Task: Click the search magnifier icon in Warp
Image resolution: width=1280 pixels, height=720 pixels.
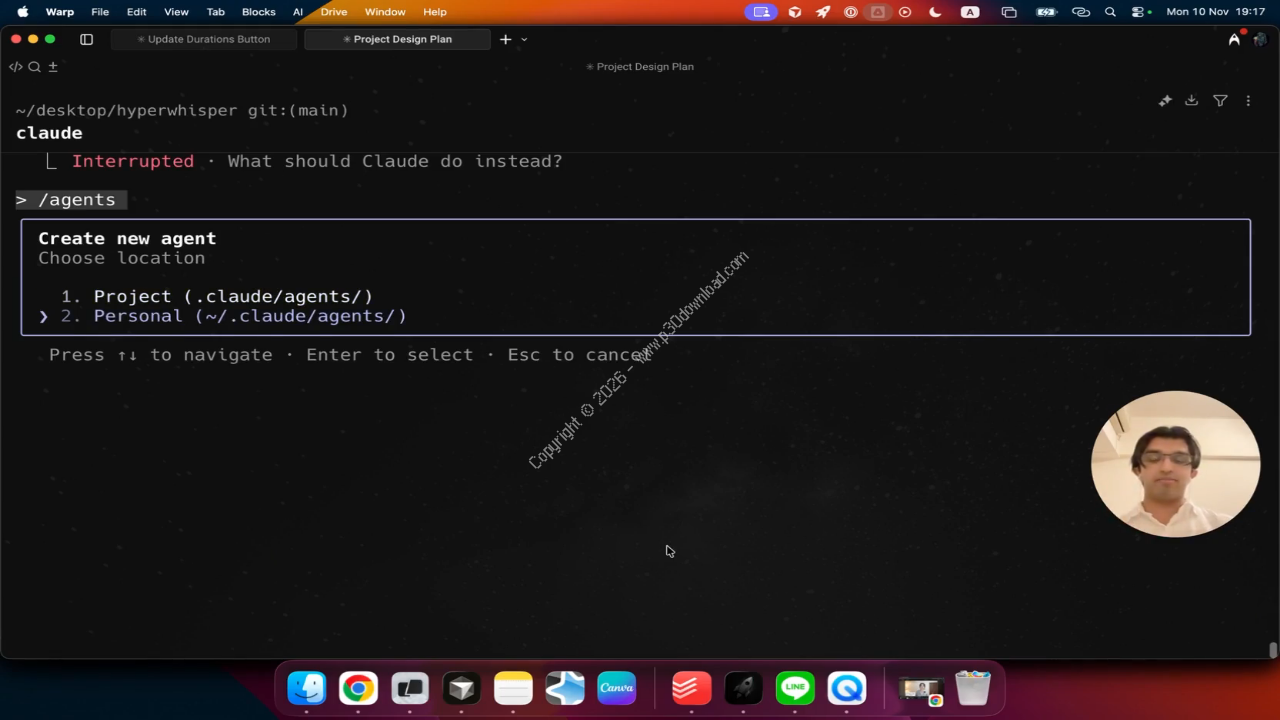Action: 34,67
